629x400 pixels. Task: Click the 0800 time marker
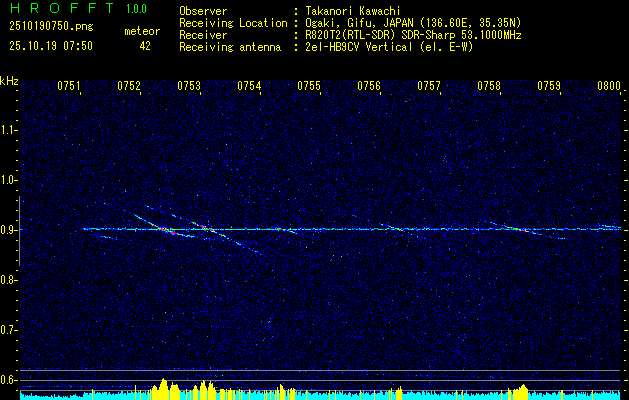(609, 86)
